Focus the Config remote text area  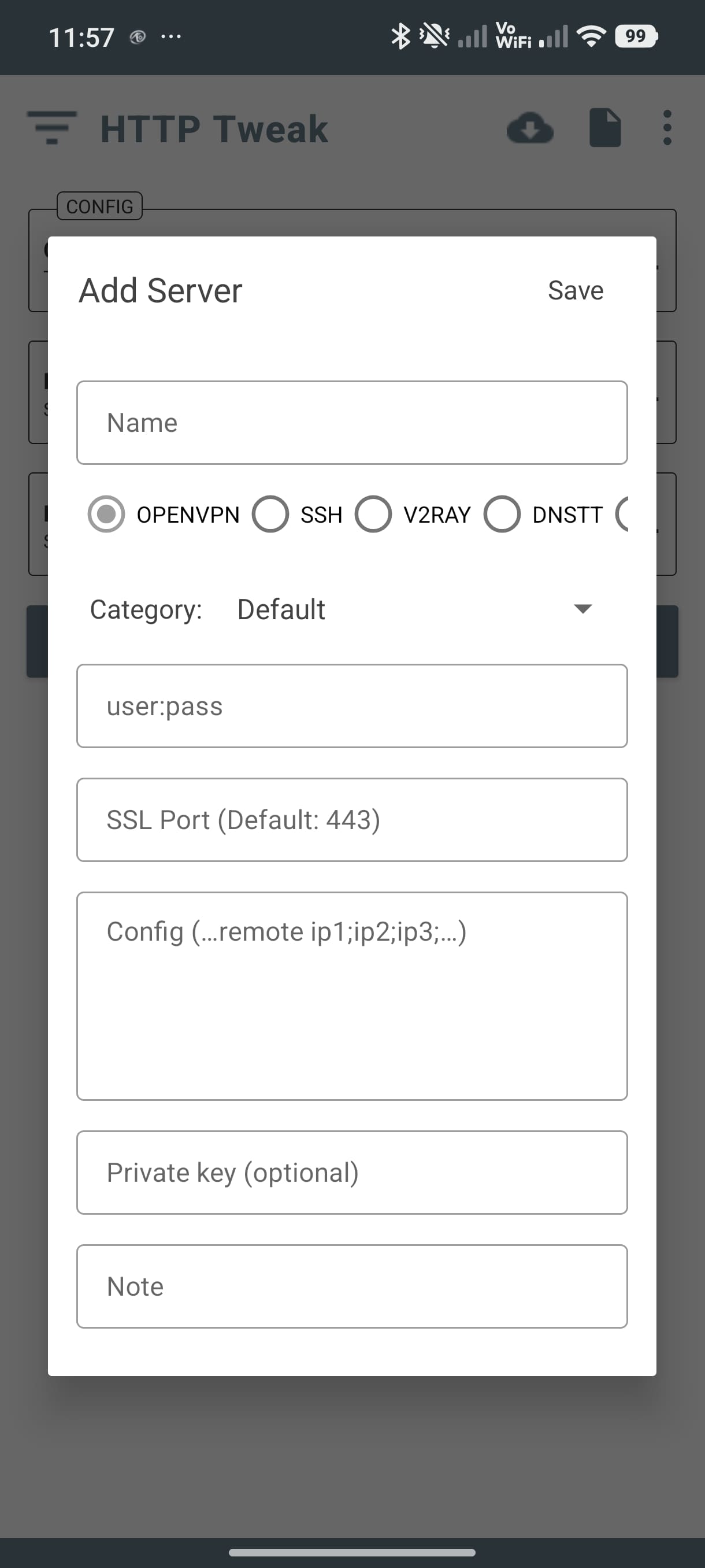(352, 996)
